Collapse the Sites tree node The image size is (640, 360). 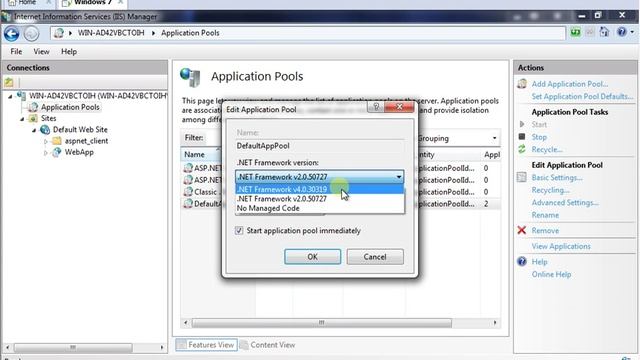tap(22, 119)
